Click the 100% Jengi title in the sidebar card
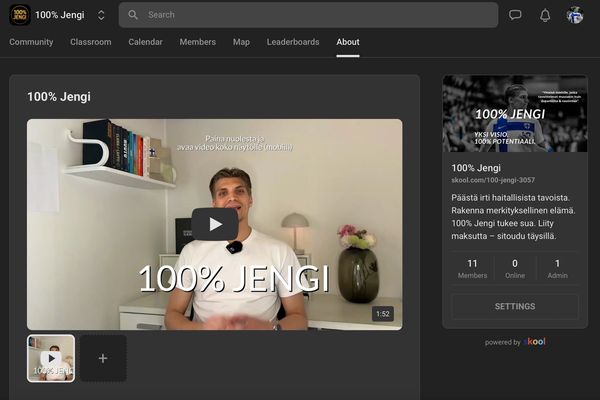 [x=476, y=168]
